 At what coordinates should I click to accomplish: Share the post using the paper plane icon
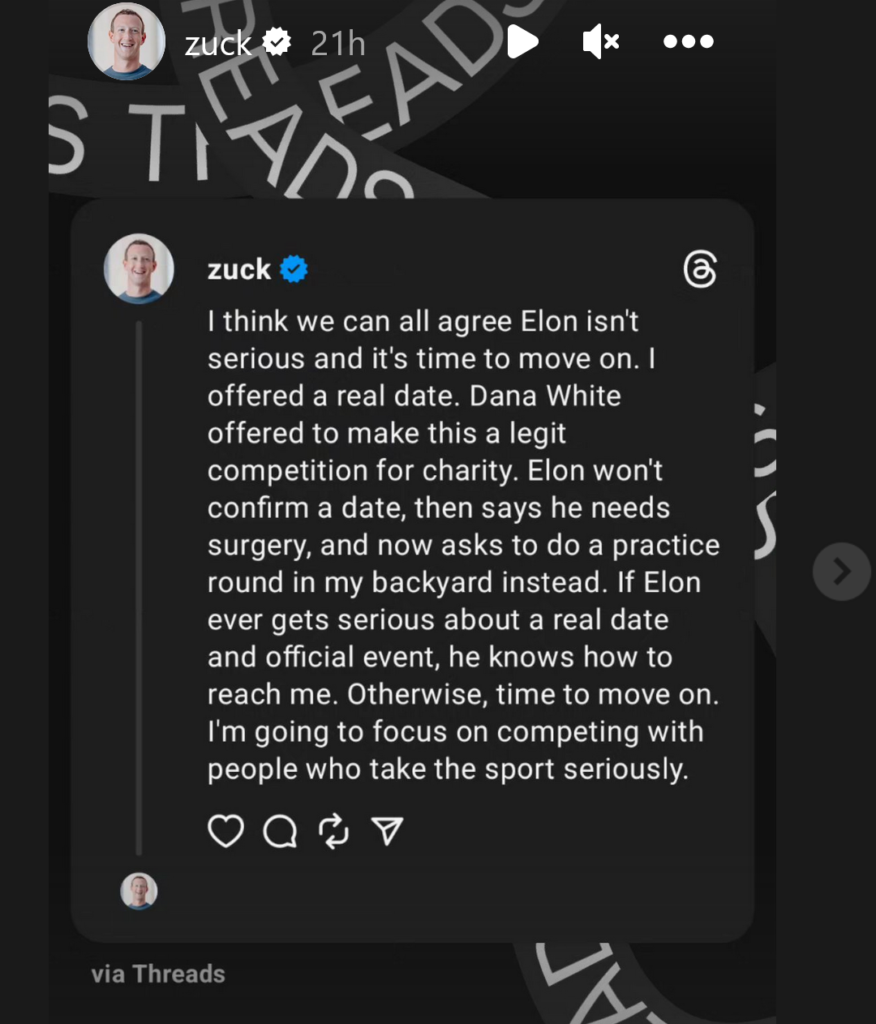point(387,831)
